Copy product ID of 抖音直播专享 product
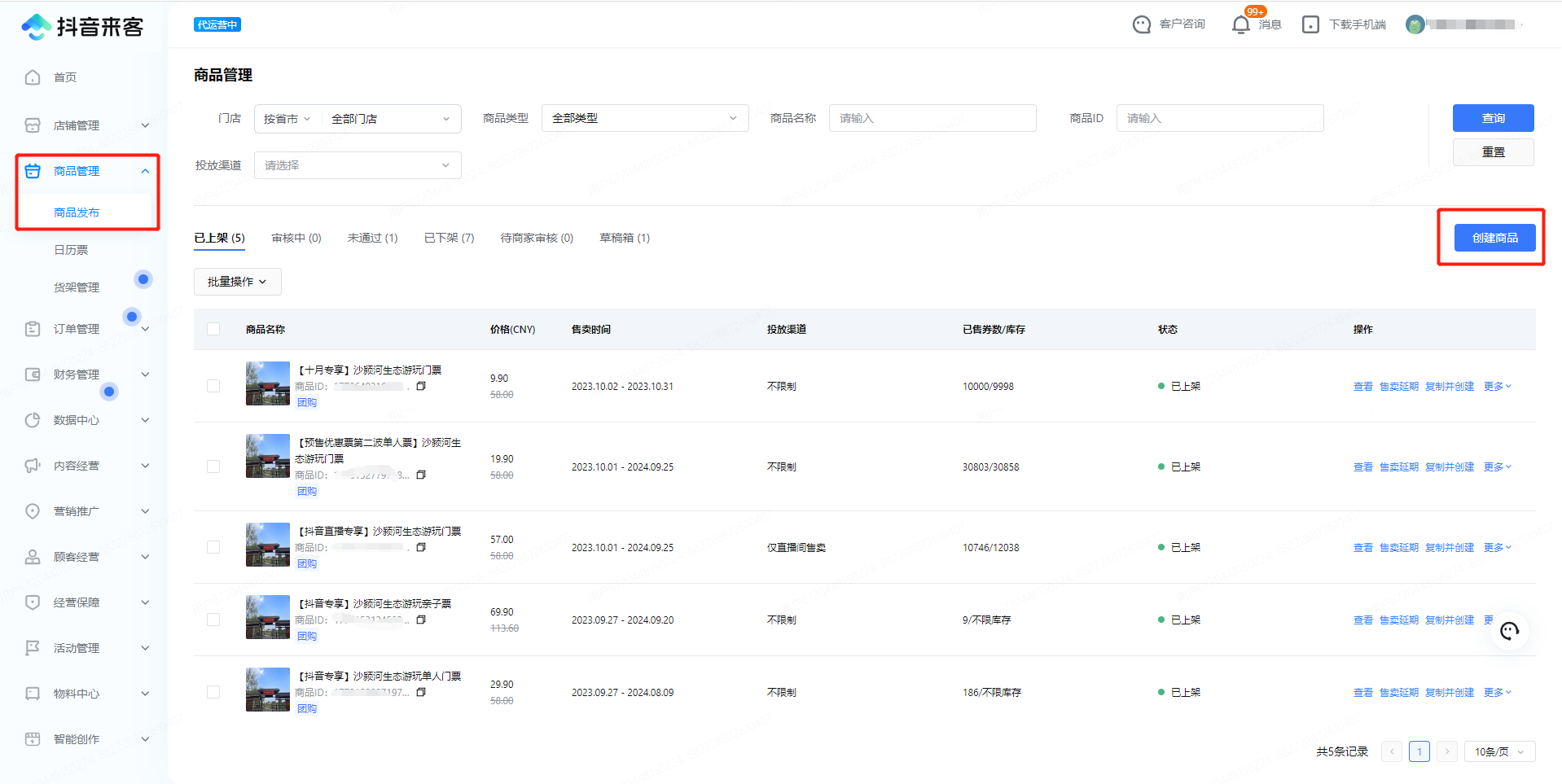1562x784 pixels. [421, 548]
